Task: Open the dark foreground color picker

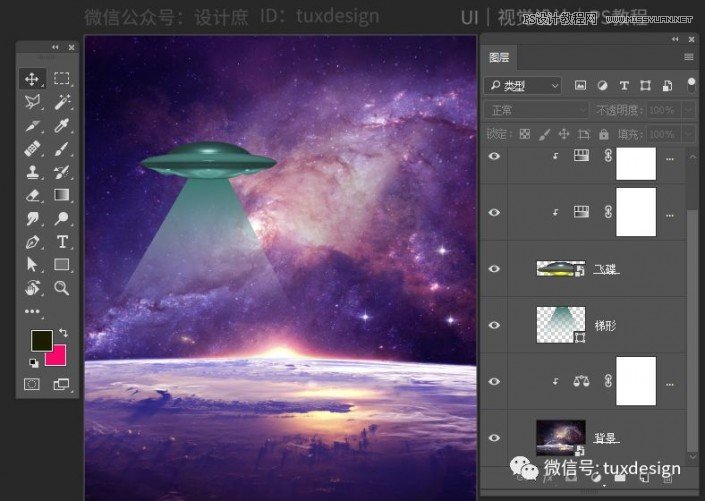Action: tap(41, 340)
